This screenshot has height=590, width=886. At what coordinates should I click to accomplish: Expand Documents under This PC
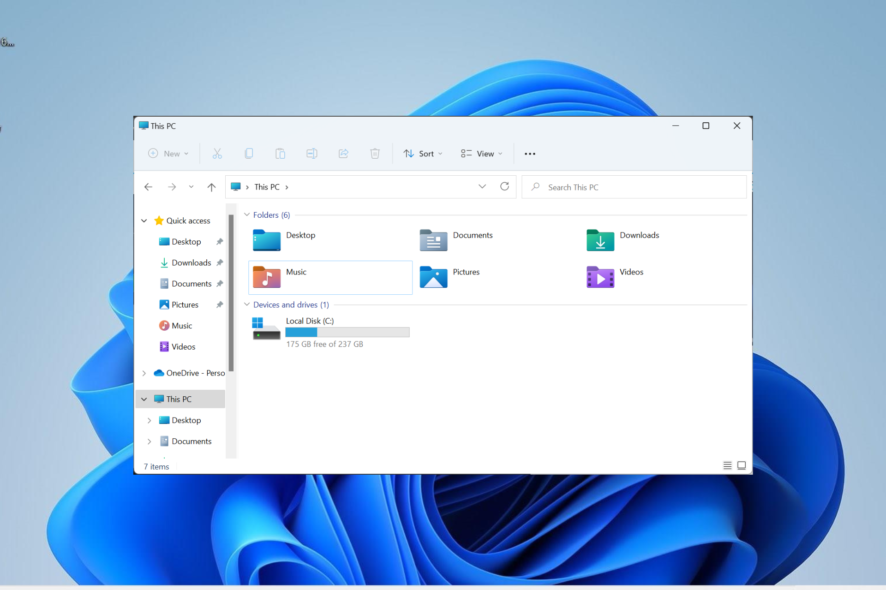[149, 441]
